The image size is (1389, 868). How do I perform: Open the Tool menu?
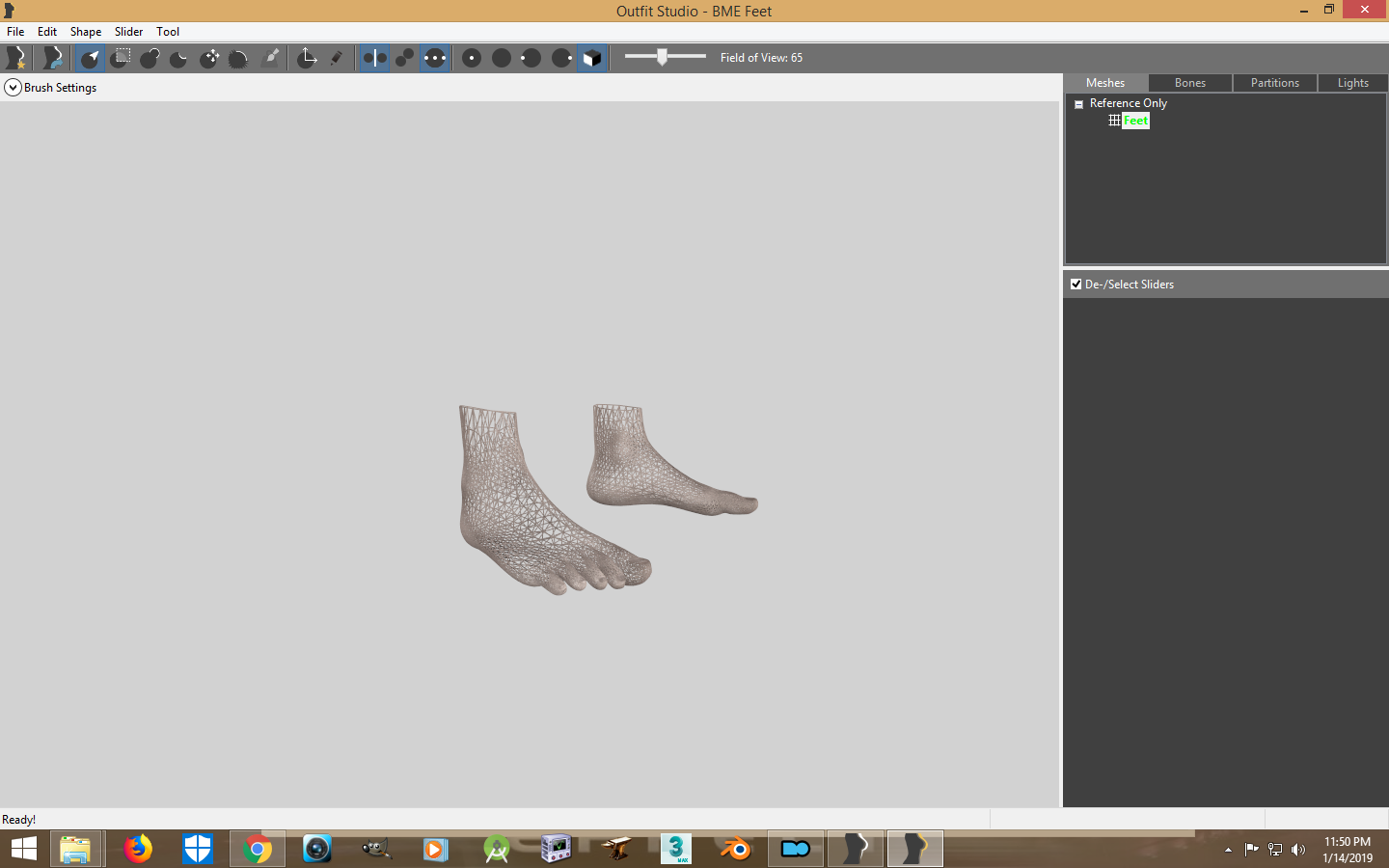coord(168,32)
